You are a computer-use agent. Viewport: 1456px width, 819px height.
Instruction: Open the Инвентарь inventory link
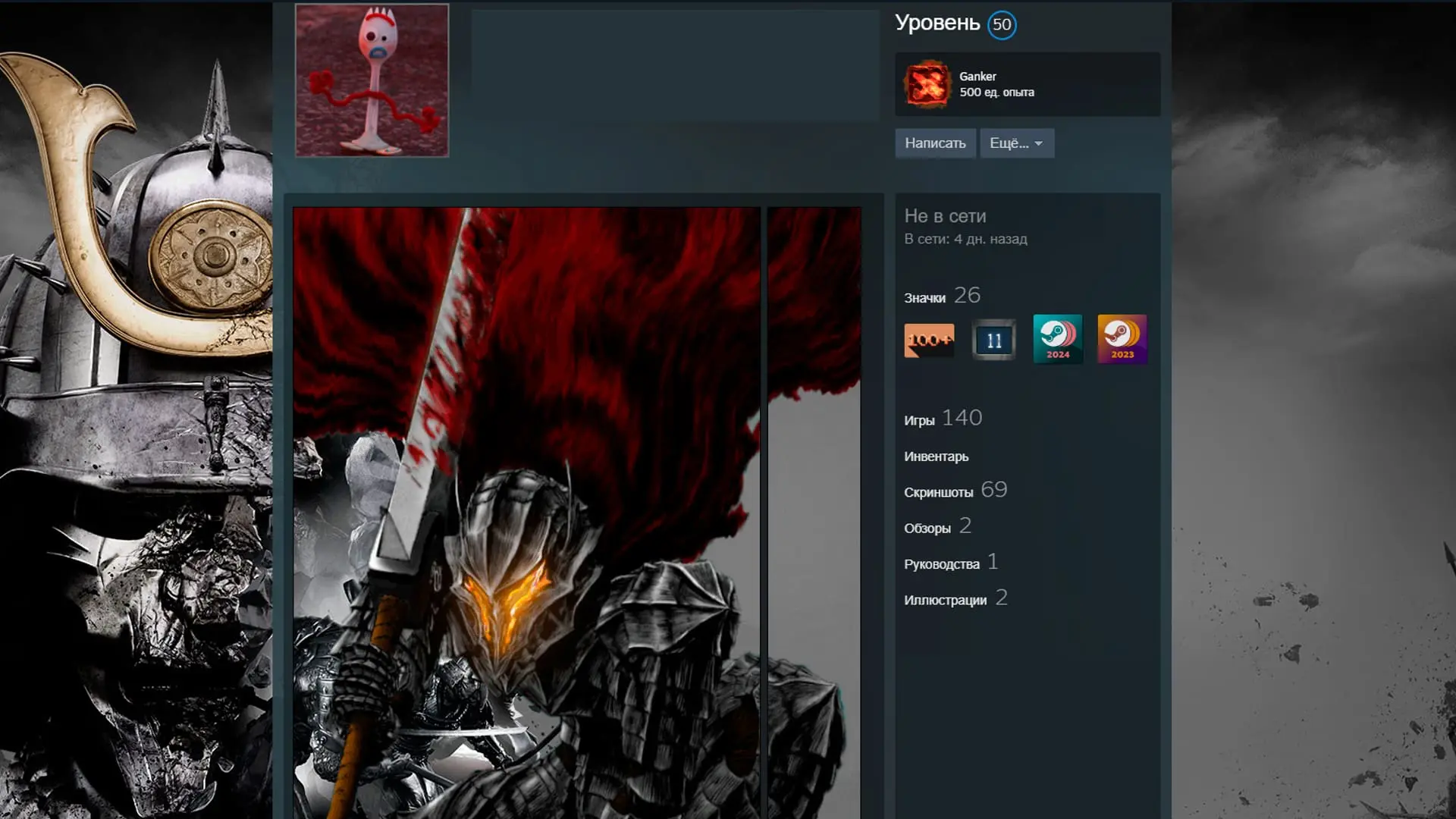point(936,457)
